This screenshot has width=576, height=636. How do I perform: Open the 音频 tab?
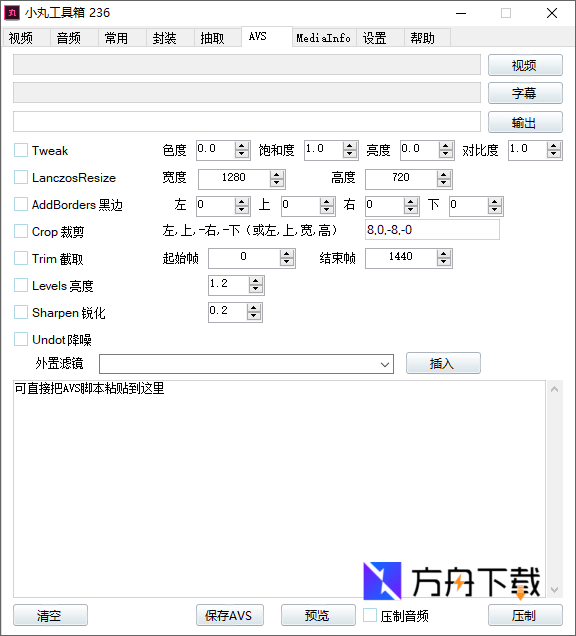[74, 38]
